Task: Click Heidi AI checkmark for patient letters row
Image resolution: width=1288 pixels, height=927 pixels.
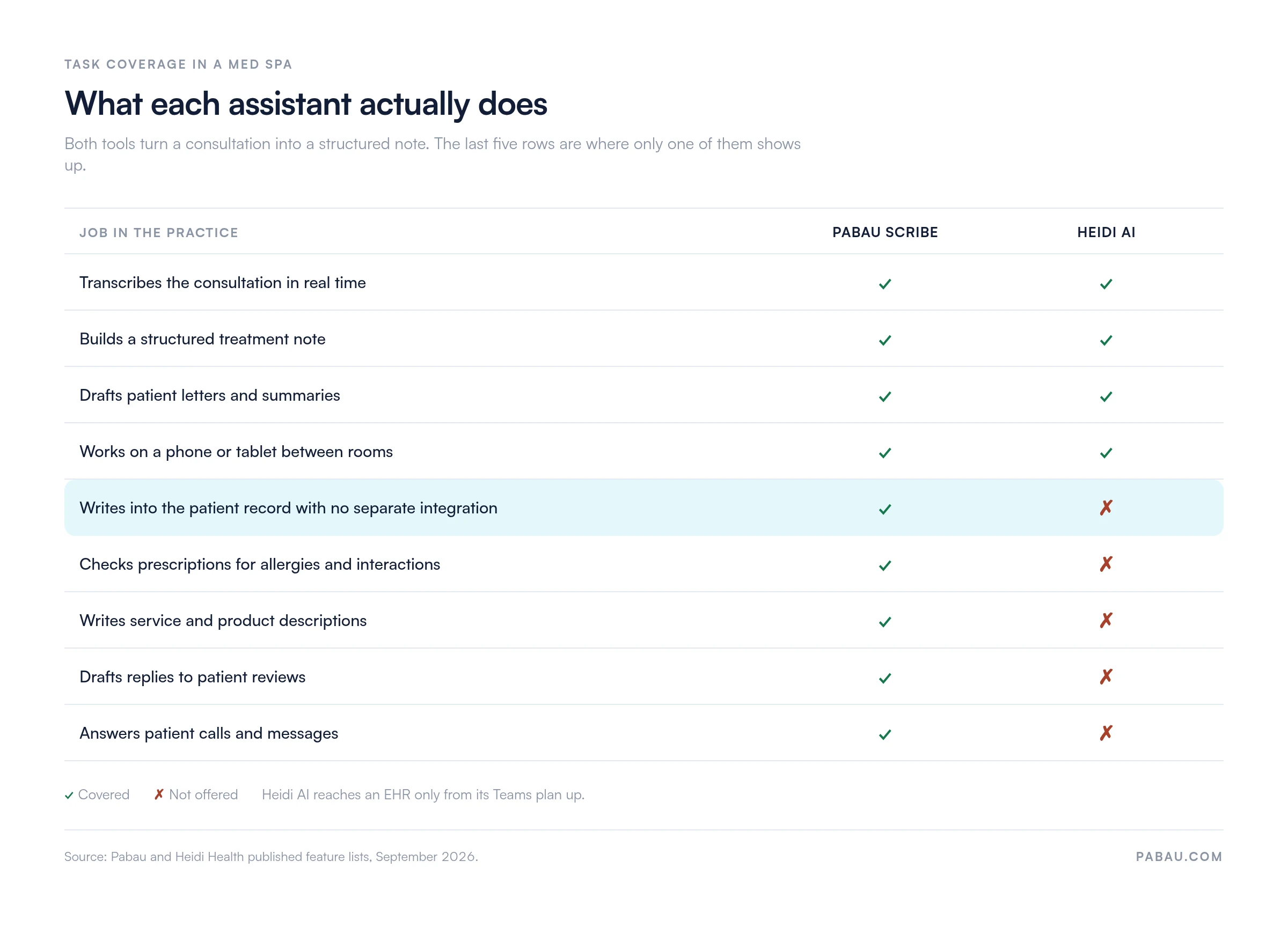Action: point(1106,396)
